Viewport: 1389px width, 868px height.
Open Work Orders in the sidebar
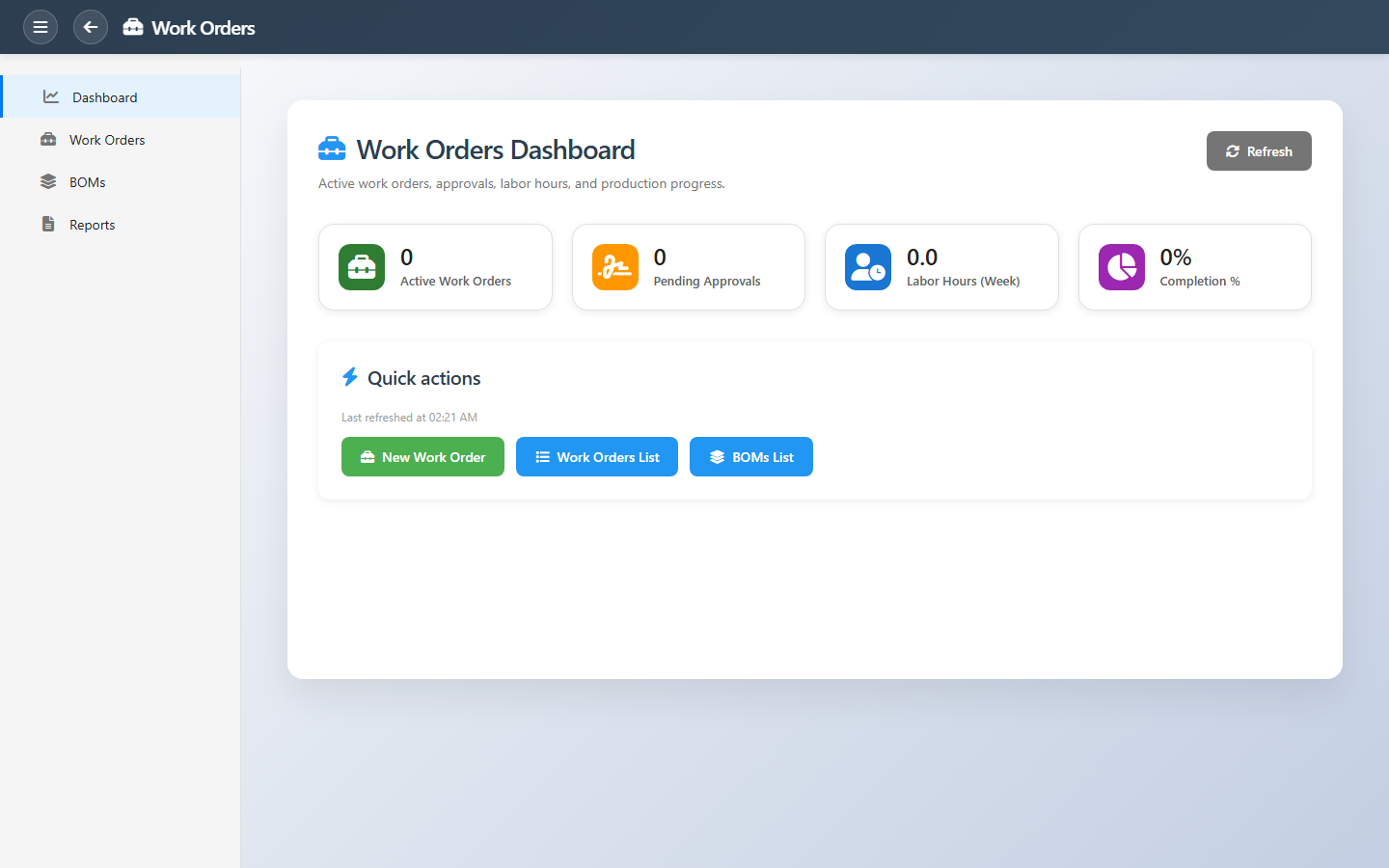106,140
